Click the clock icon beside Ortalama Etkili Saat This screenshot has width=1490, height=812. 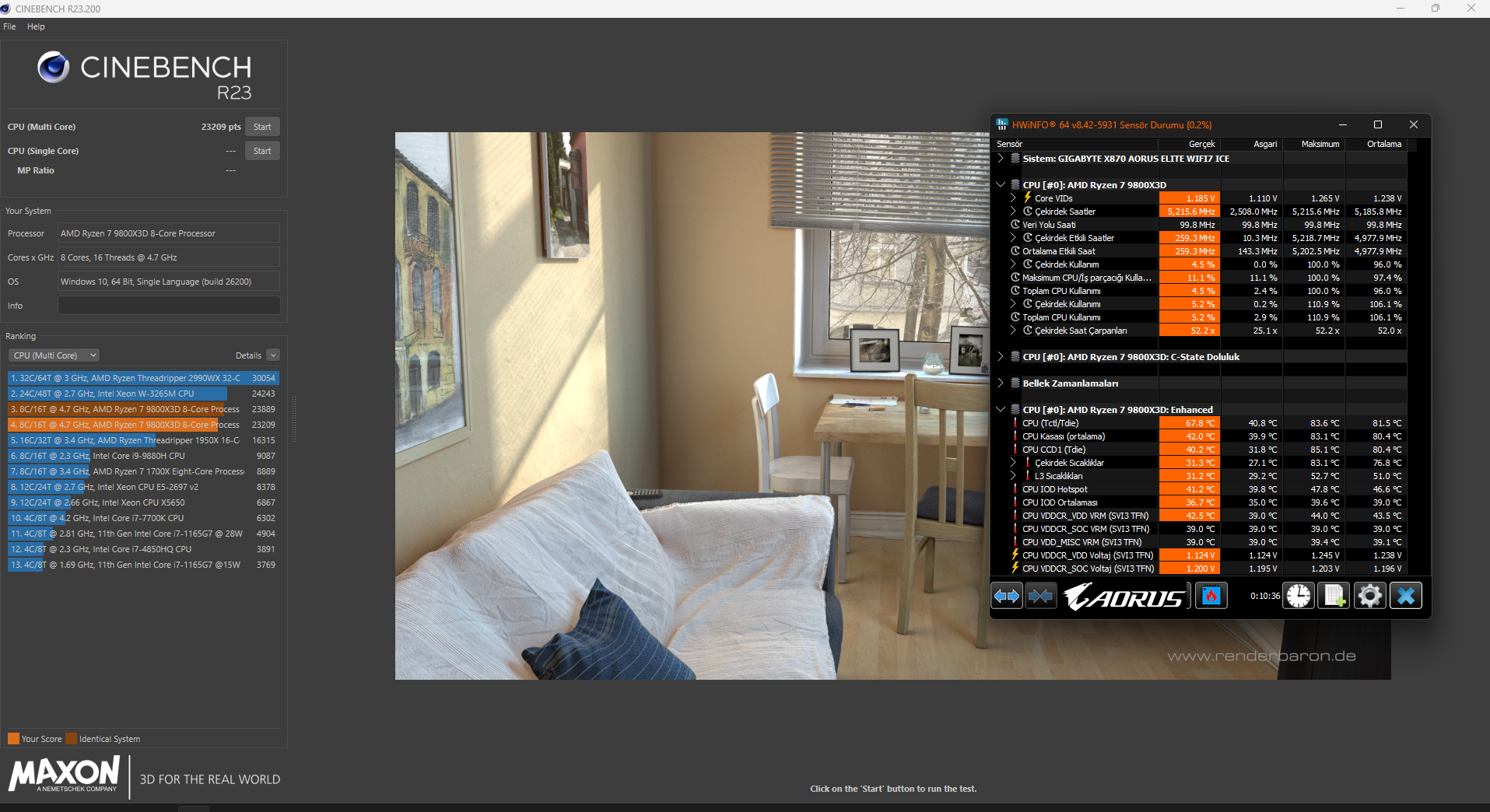[1015, 251]
